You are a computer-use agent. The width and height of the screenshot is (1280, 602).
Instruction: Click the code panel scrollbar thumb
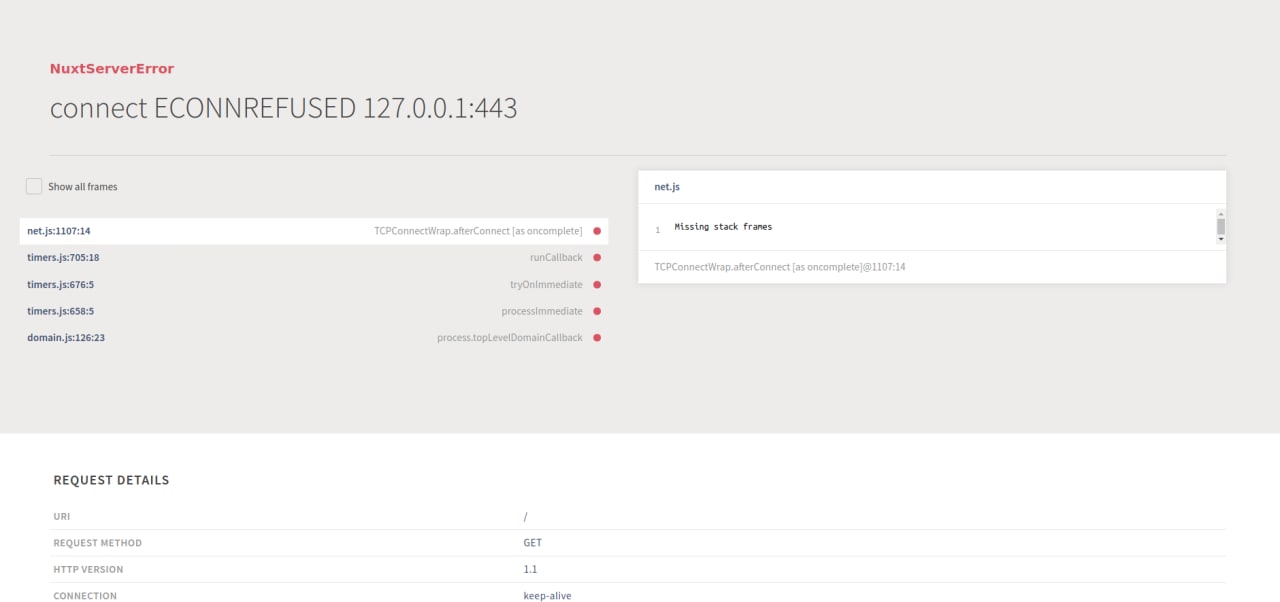1221,226
